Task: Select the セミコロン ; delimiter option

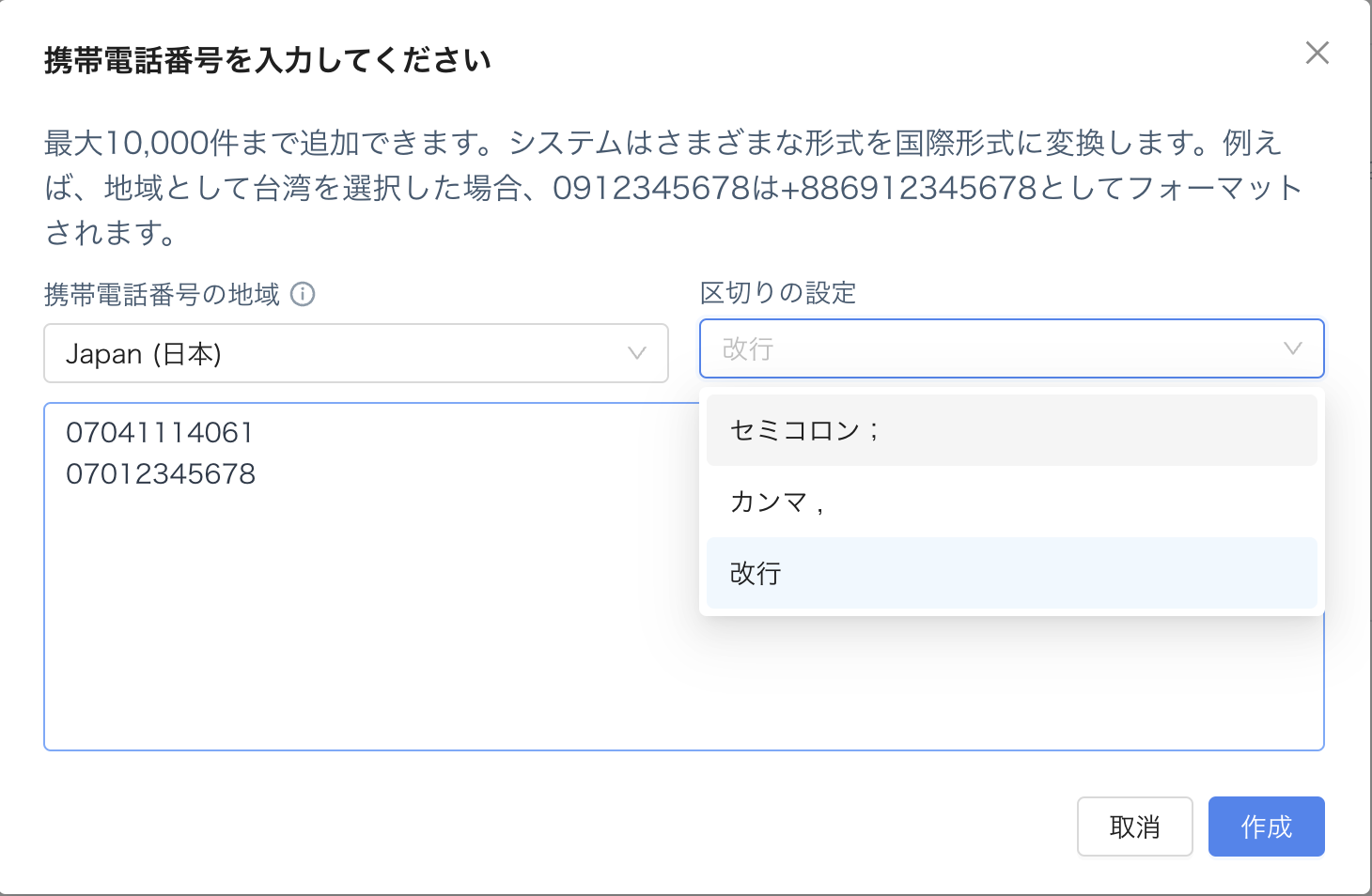Action: 1011,430
